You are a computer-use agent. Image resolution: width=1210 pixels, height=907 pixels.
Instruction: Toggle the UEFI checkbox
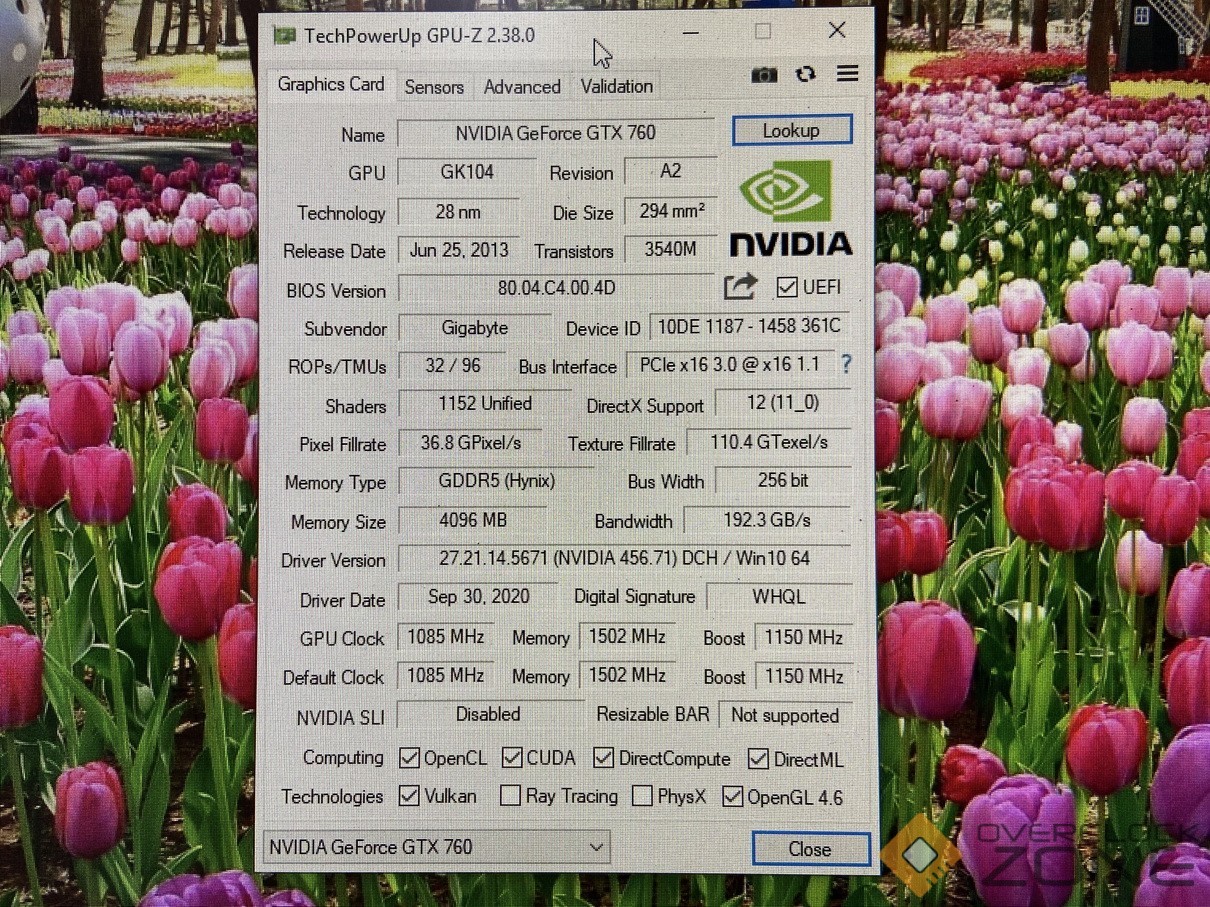click(x=787, y=287)
